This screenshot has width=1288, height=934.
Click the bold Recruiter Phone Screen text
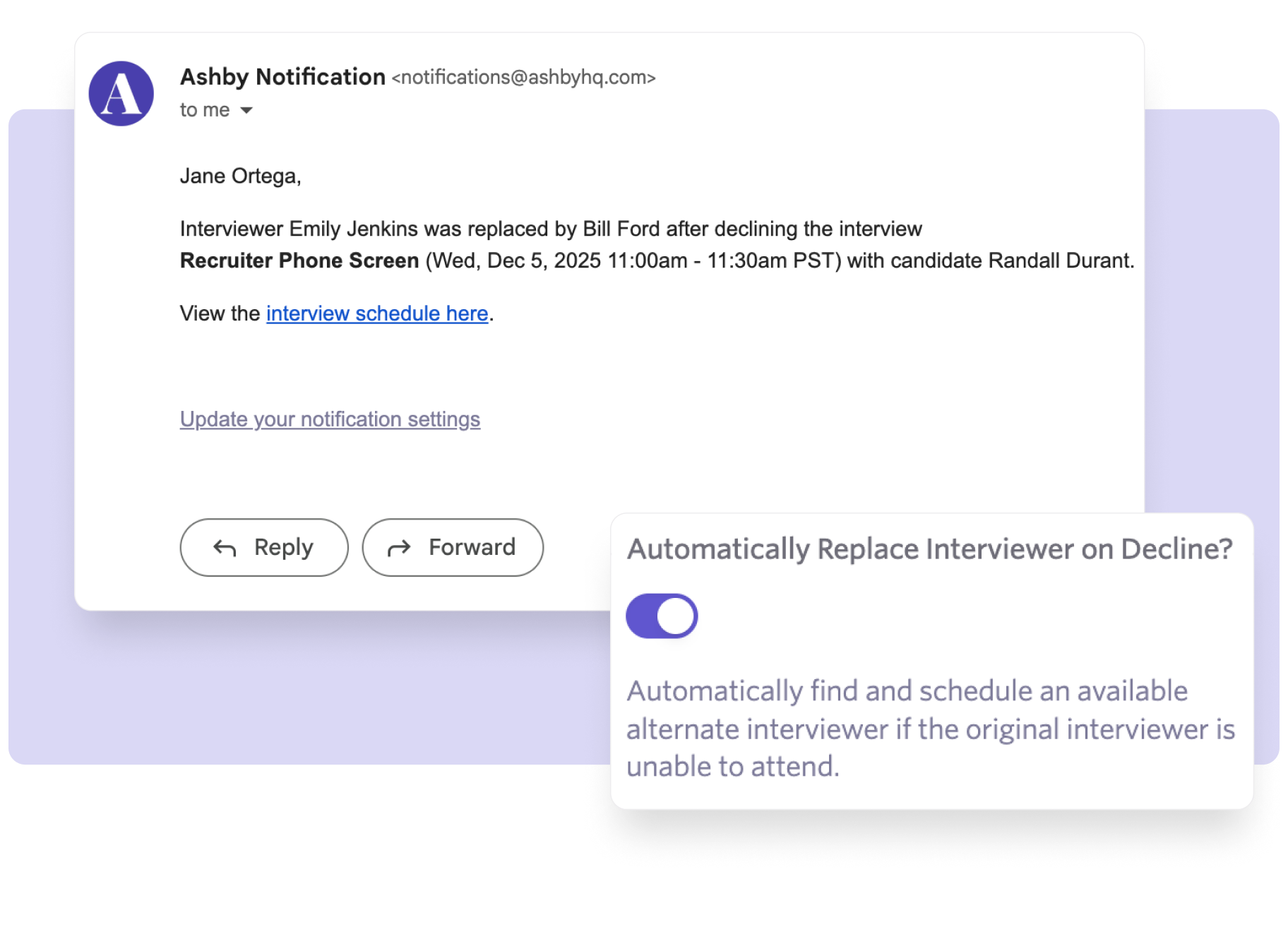tap(299, 261)
